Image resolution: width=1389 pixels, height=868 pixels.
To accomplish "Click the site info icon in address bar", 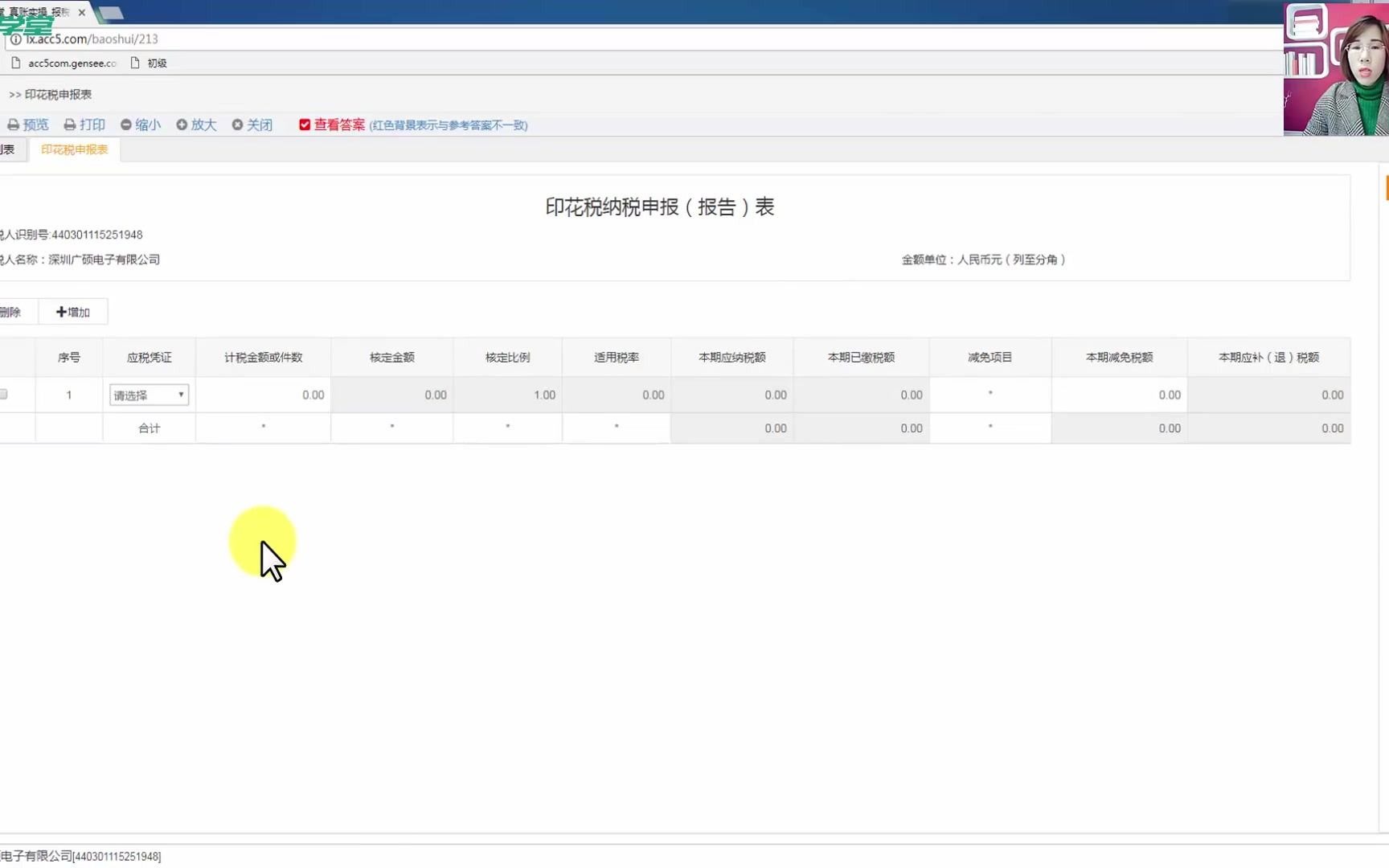I will [x=15, y=39].
